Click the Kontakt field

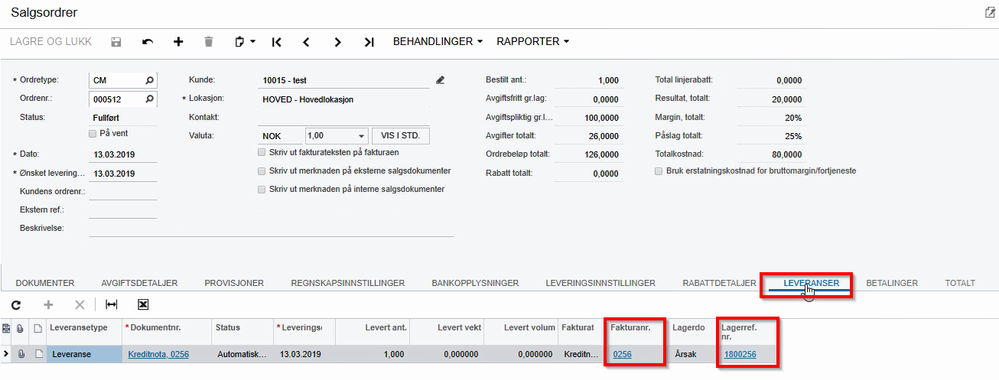click(343, 118)
